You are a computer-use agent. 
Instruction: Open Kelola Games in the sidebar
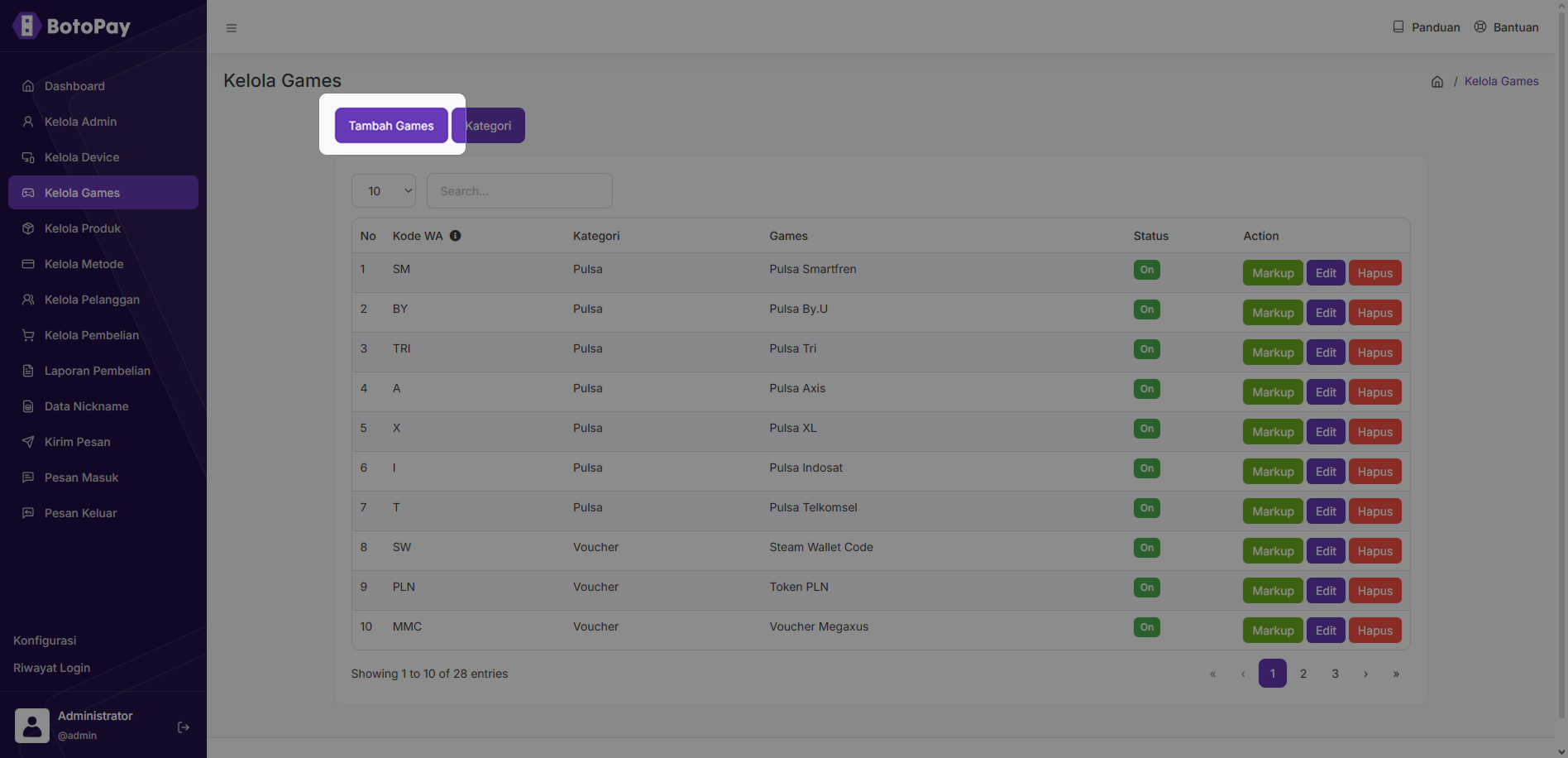(103, 193)
